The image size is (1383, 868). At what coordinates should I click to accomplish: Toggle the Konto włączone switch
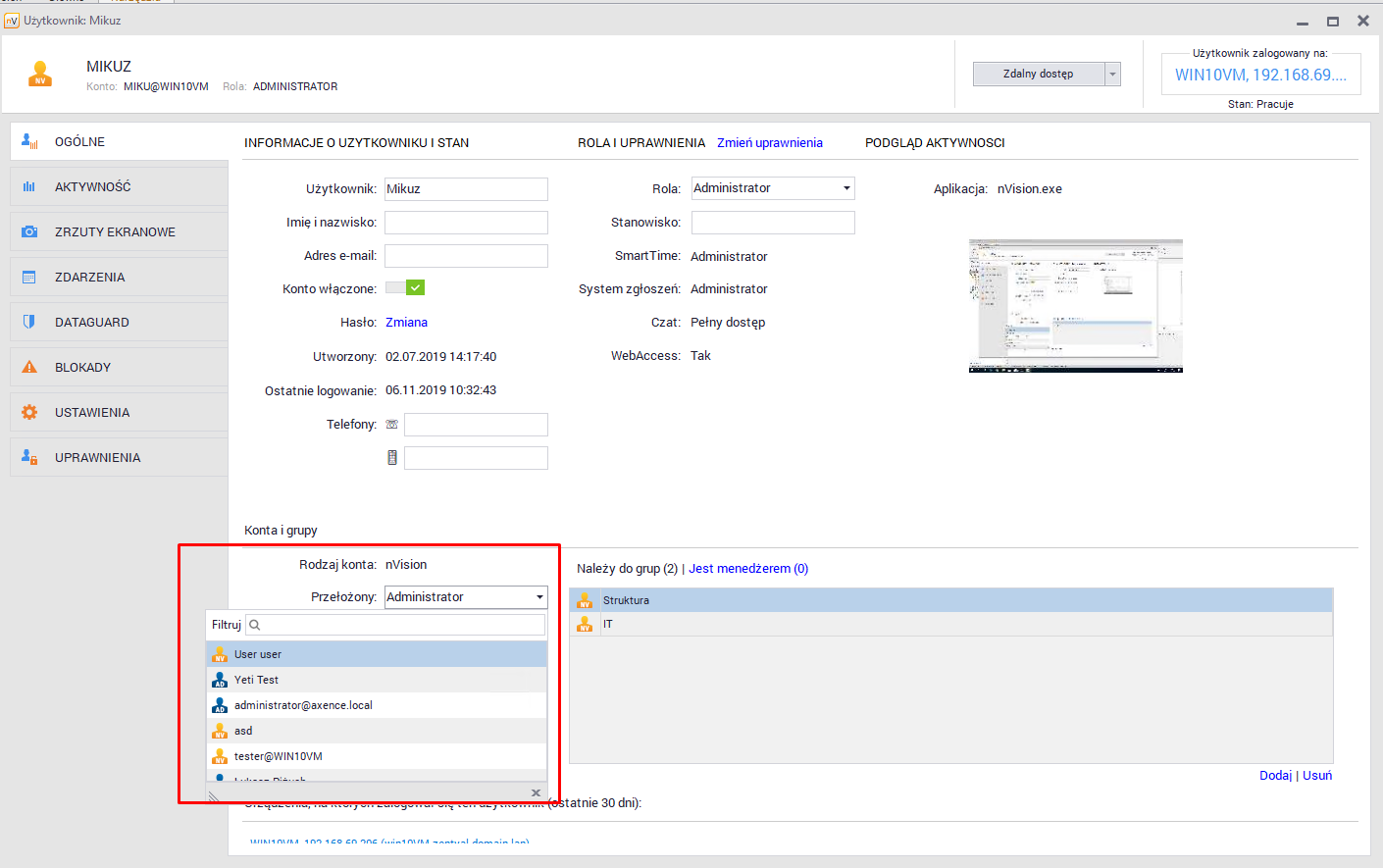[405, 288]
